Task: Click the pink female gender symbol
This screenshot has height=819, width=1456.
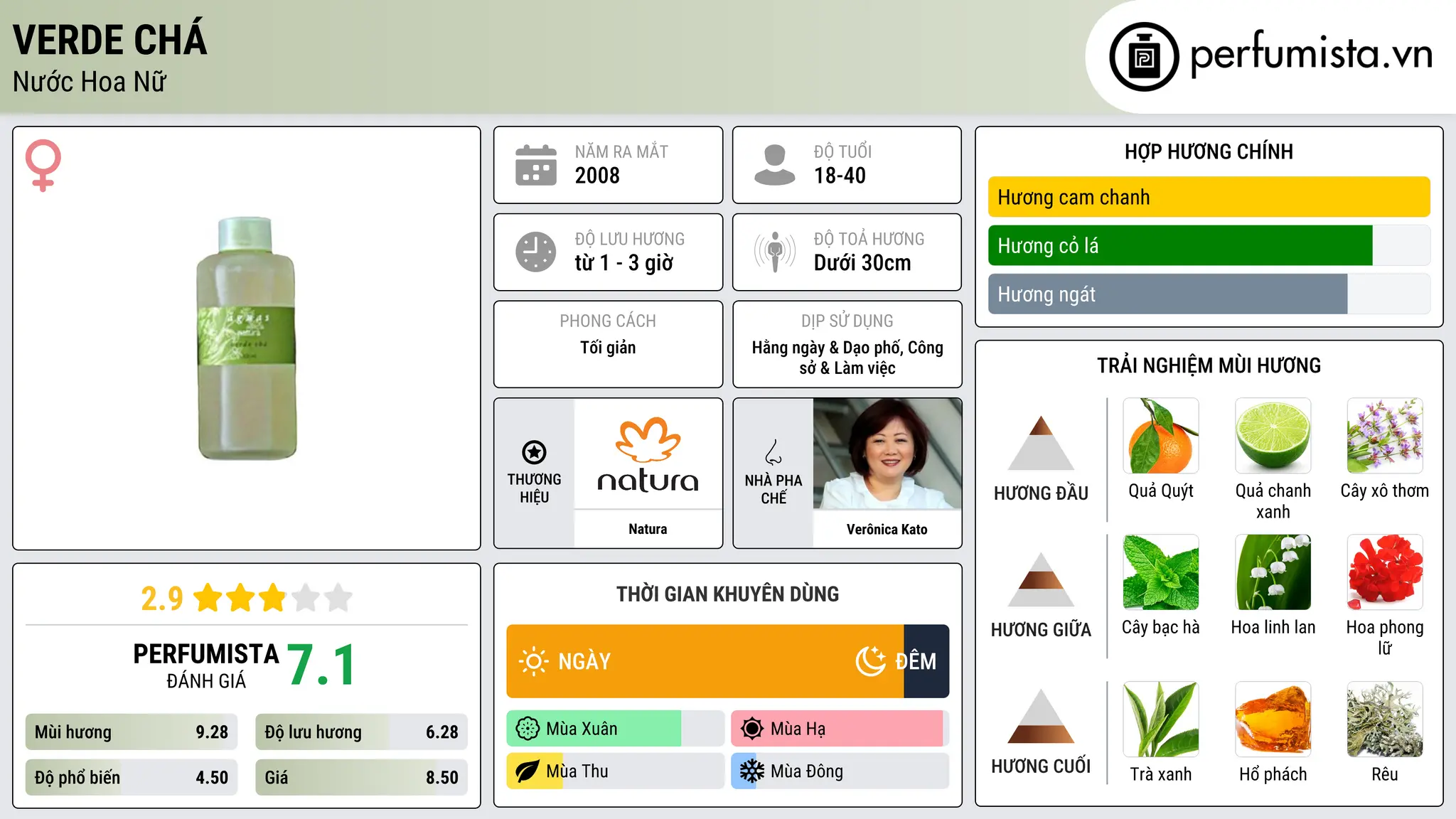Action: [43, 166]
